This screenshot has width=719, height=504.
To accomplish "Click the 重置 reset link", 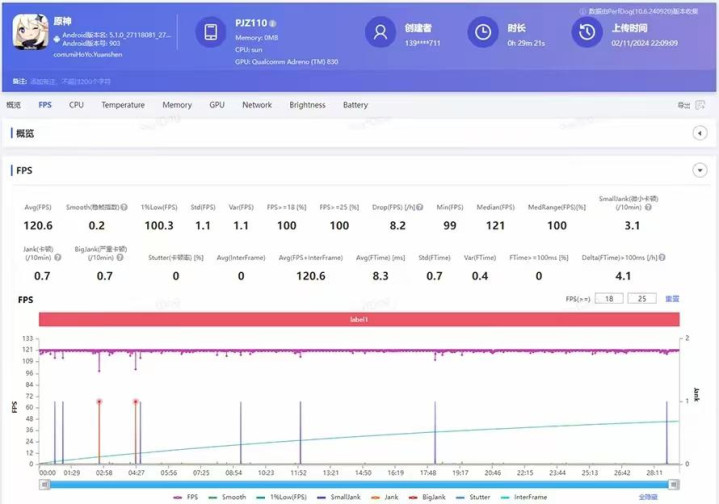I will 673,298.
